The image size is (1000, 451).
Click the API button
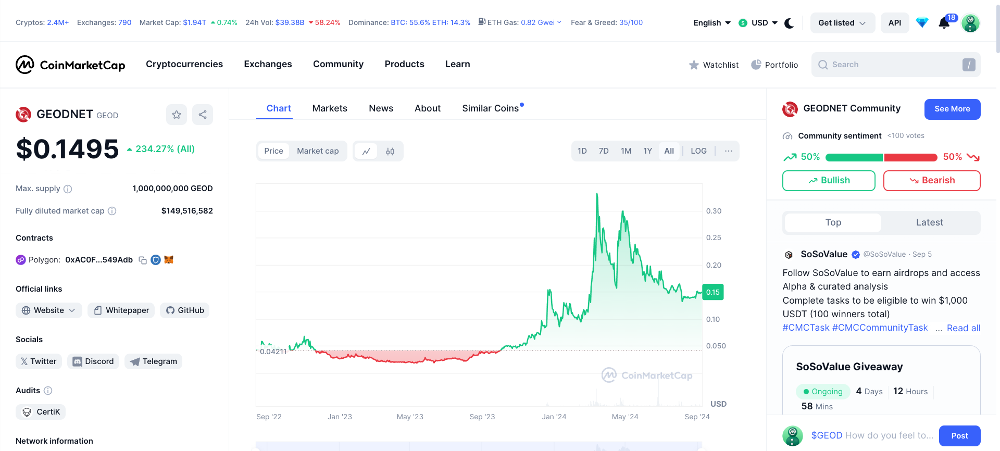tap(895, 23)
